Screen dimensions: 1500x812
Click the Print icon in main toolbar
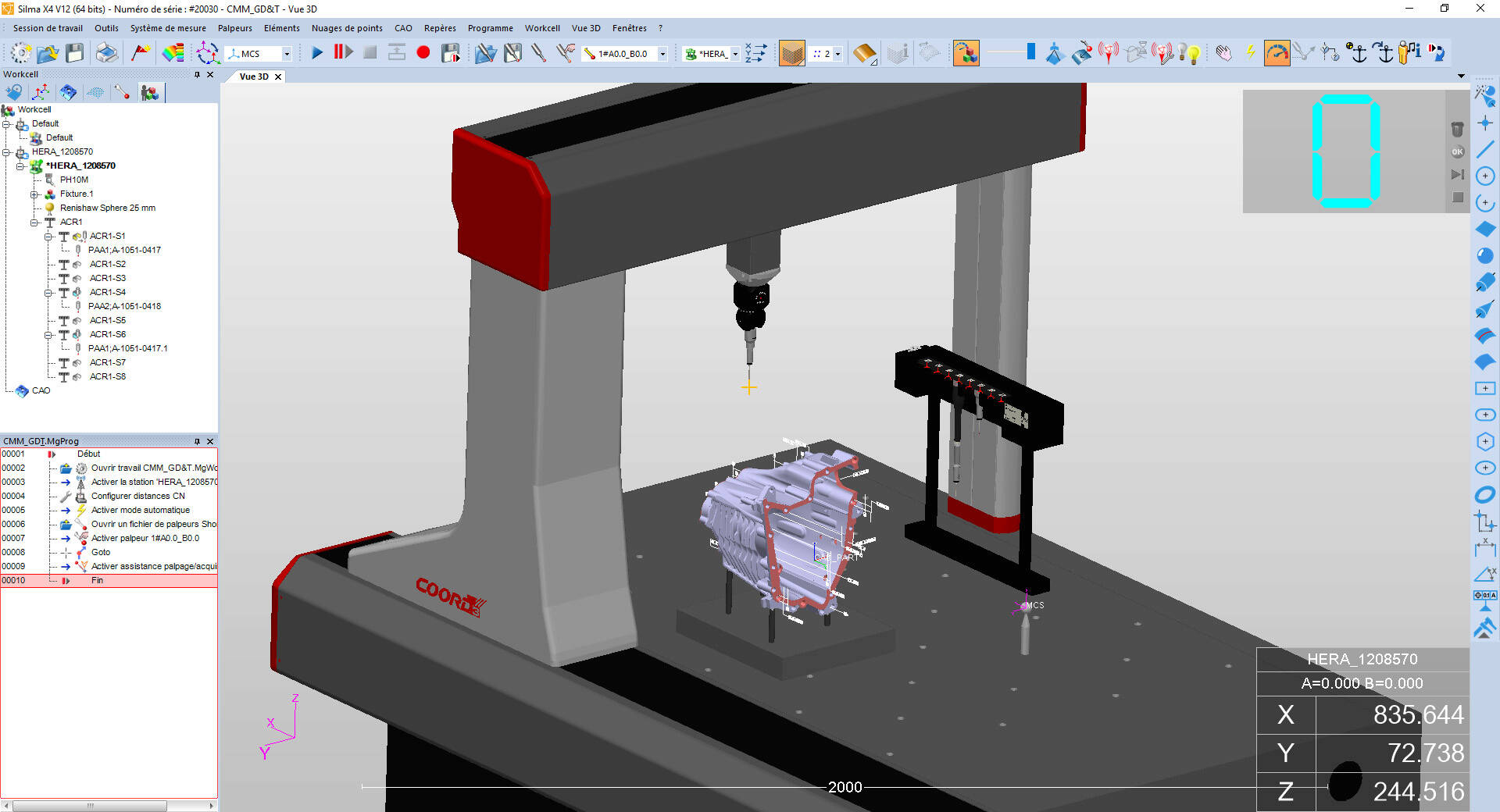pos(107,53)
